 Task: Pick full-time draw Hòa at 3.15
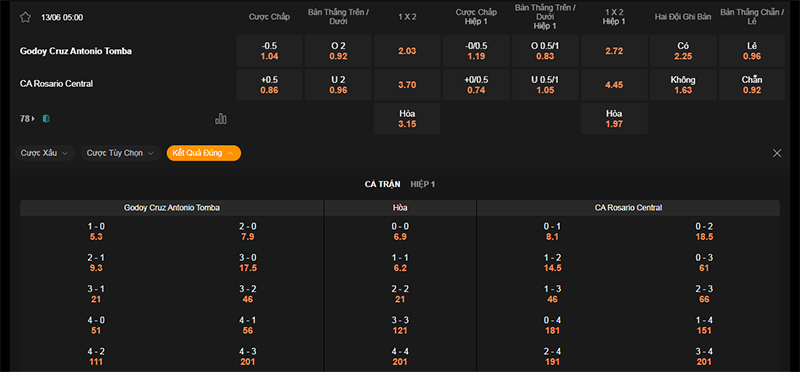407,118
